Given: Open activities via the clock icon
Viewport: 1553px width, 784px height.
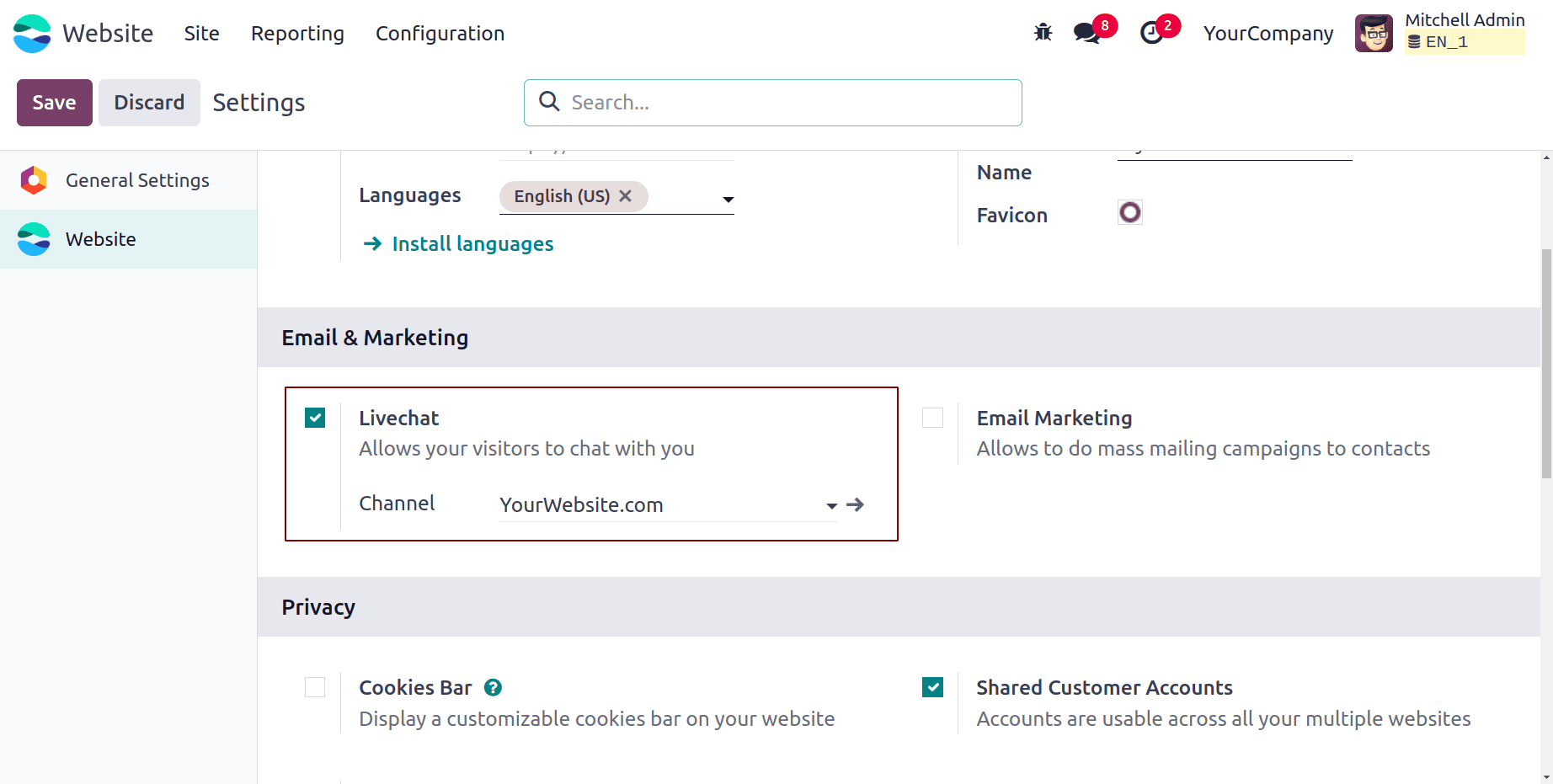Looking at the screenshot, I should [1152, 32].
